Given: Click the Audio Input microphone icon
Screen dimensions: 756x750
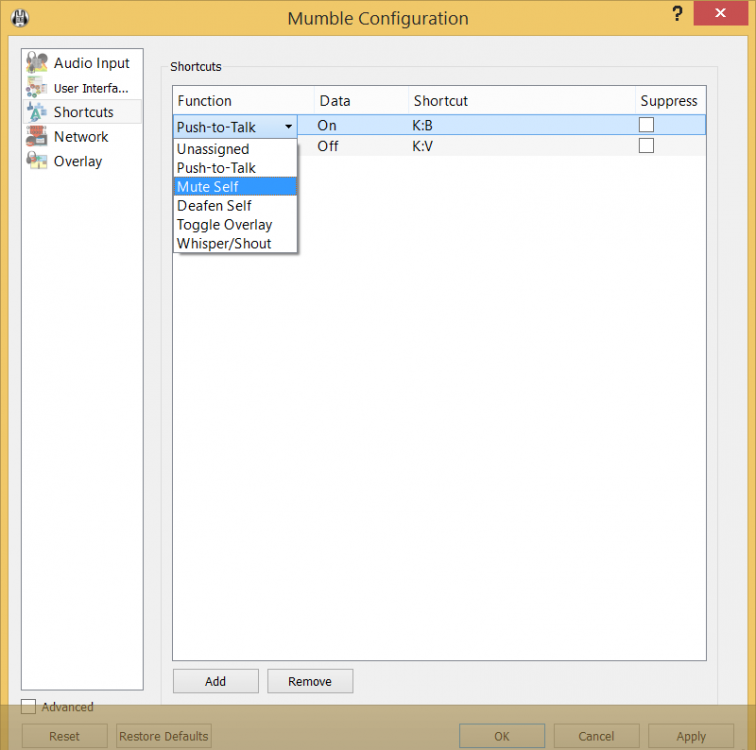Looking at the screenshot, I should pos(37,63).
